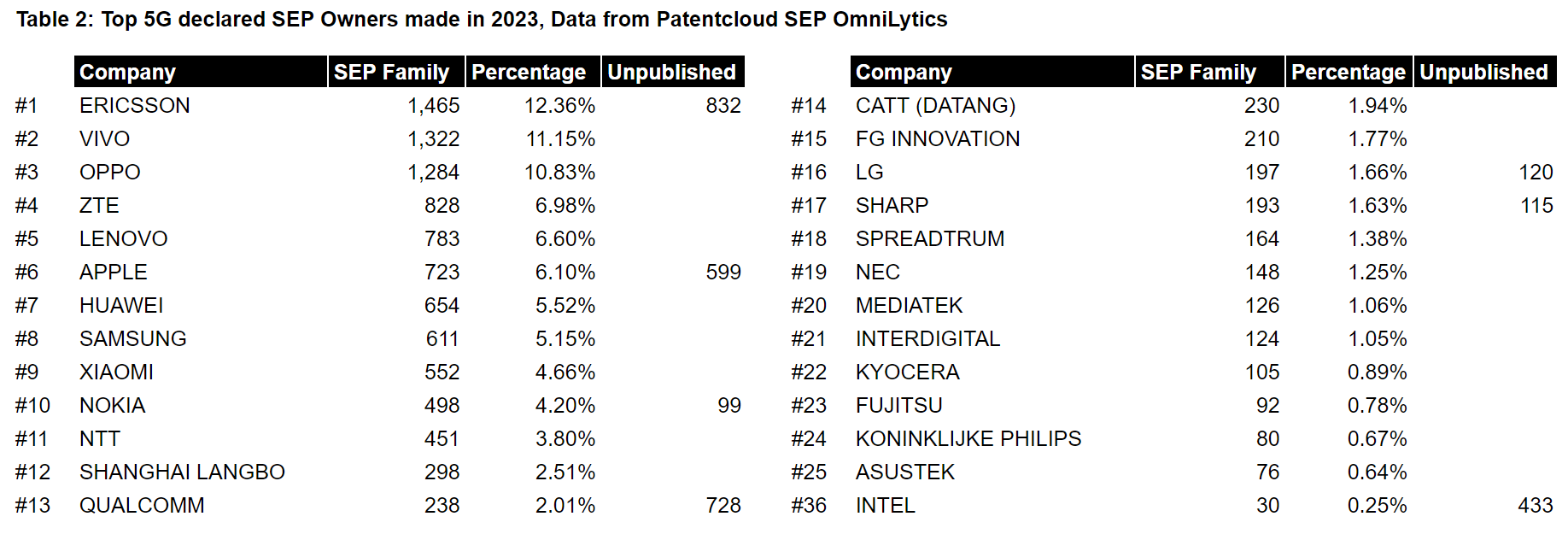Click the INTERDIGITAL company name
The width and height of the screenshot is (1568, 534).
point(927,339)
